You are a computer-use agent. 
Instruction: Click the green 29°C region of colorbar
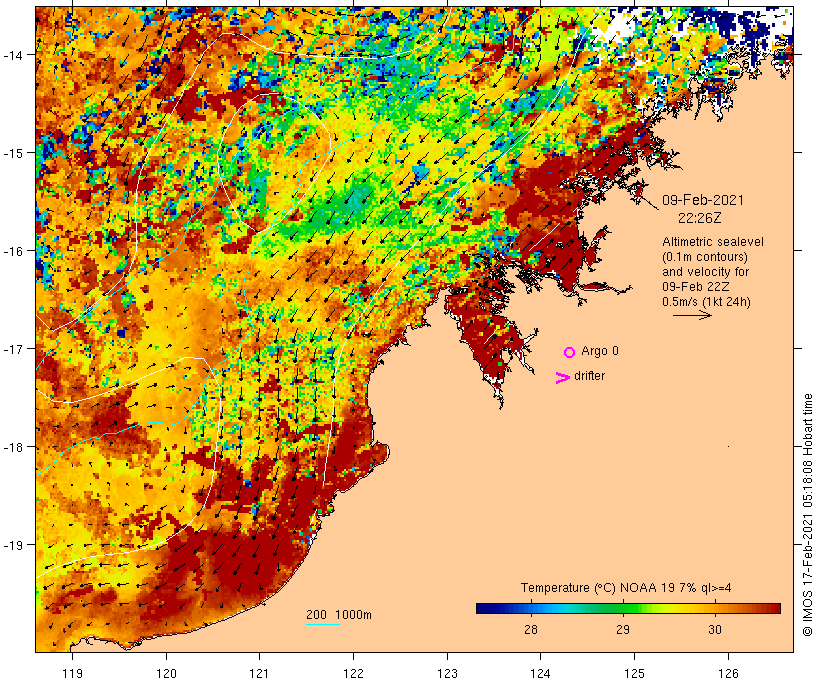coord(623,608)
